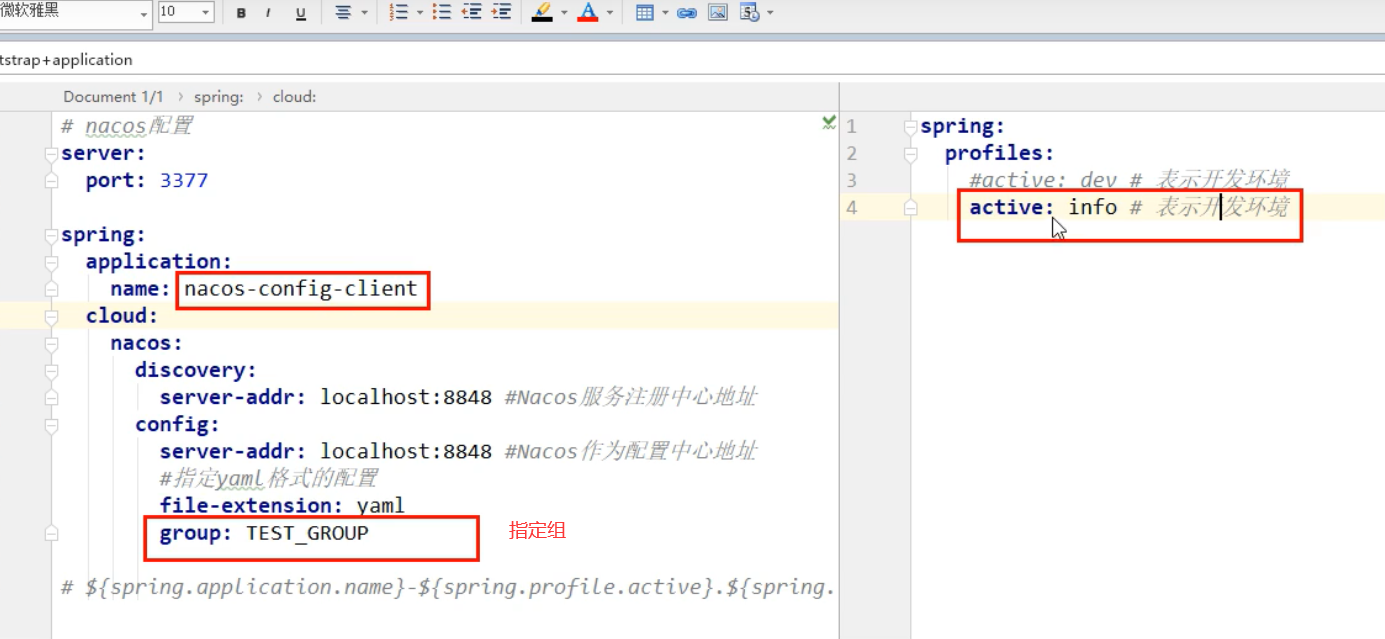Open the font color dropdown arrow
Image resolution: width=1385 pixels, height=639 pixels.
pyautogui.click(x=609, y=13)
